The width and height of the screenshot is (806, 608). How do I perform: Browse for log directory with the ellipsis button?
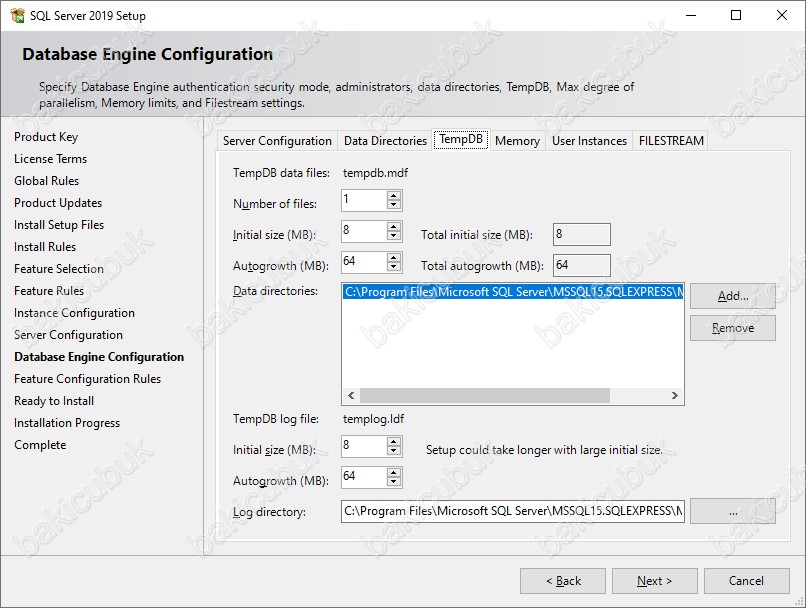point(732,511)
